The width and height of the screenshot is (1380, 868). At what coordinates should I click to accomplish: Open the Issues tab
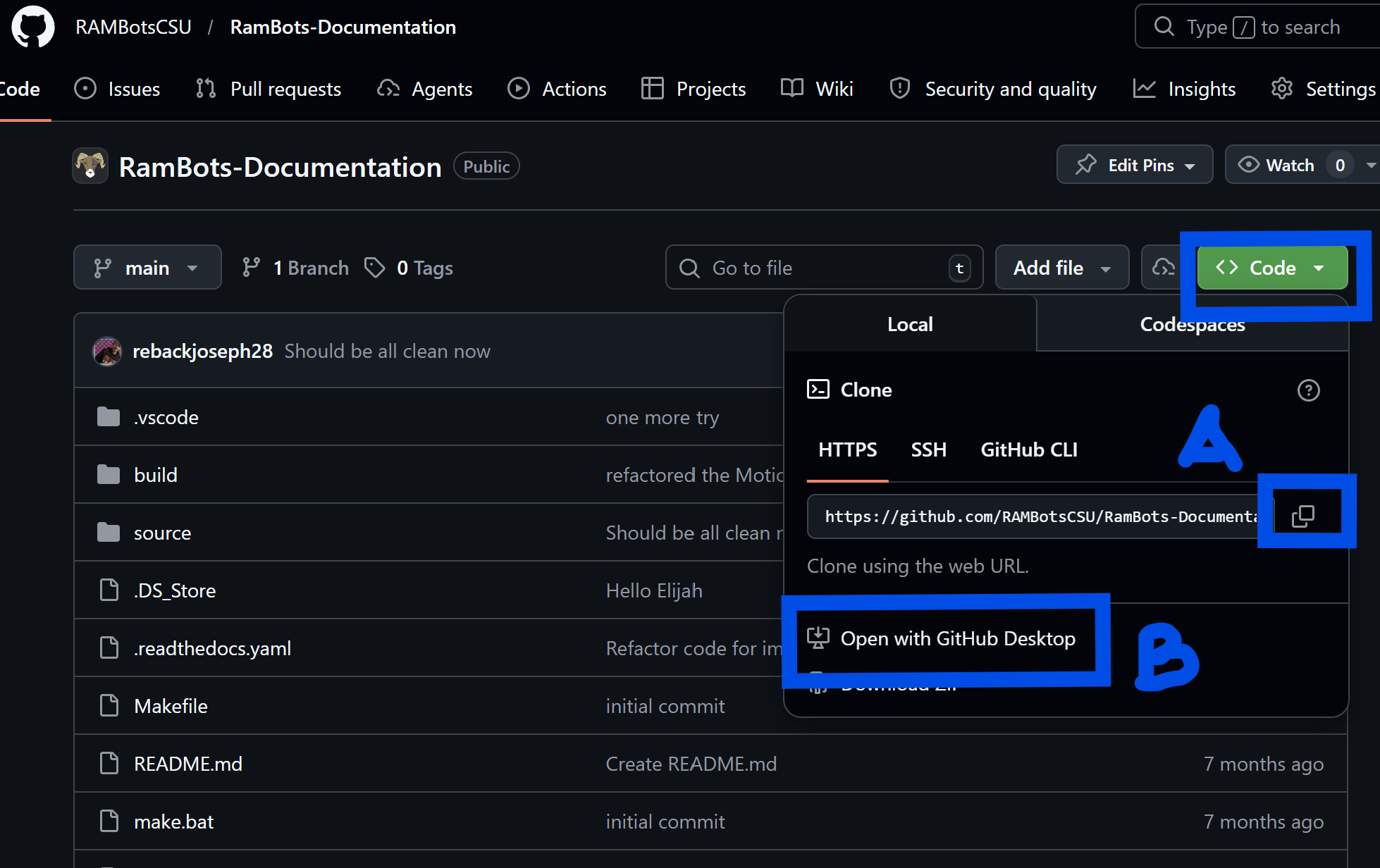point(118,89)
